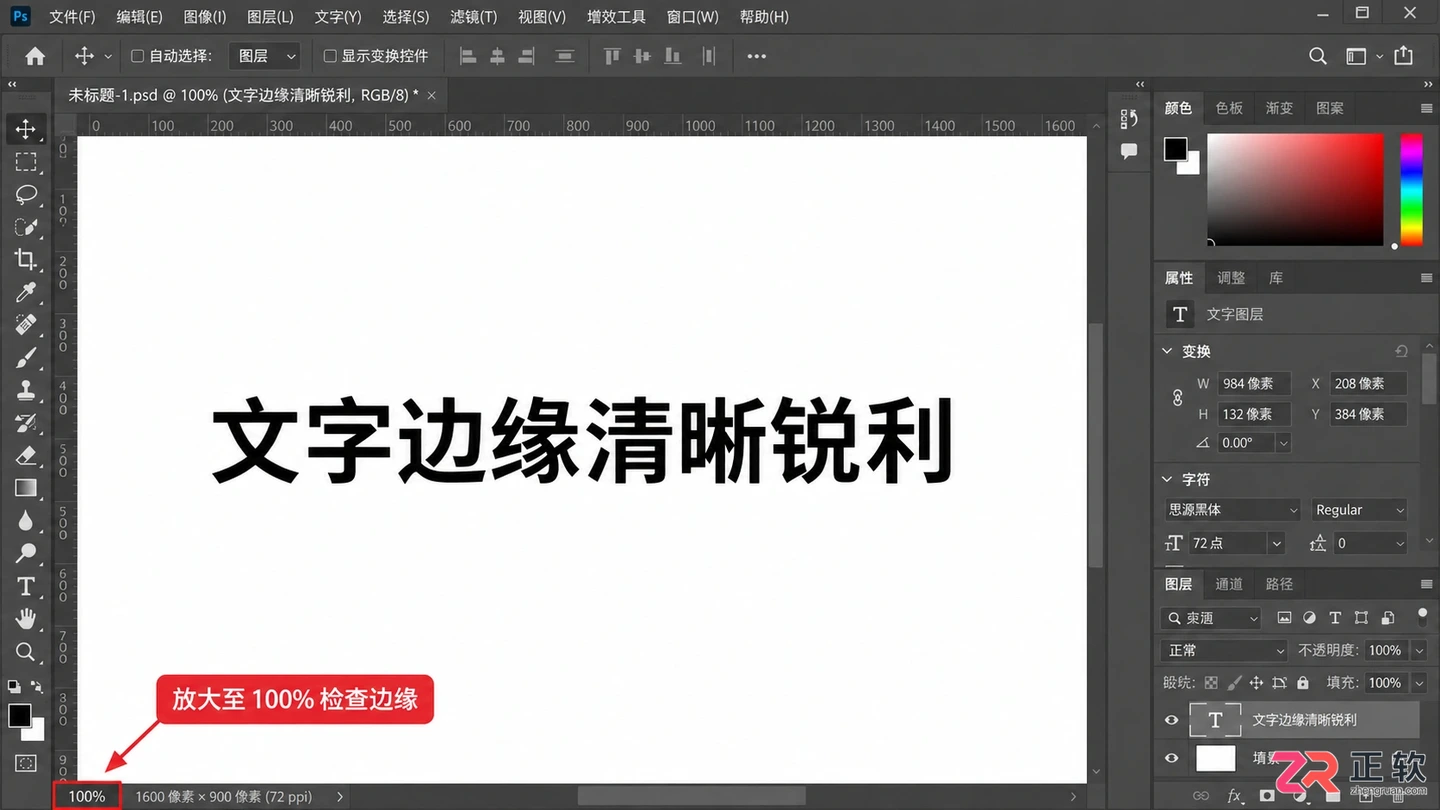Viewport: 1440px width, 810px height.
Task: Select the Move tool in the toolbox
Action: click(26, 128)
